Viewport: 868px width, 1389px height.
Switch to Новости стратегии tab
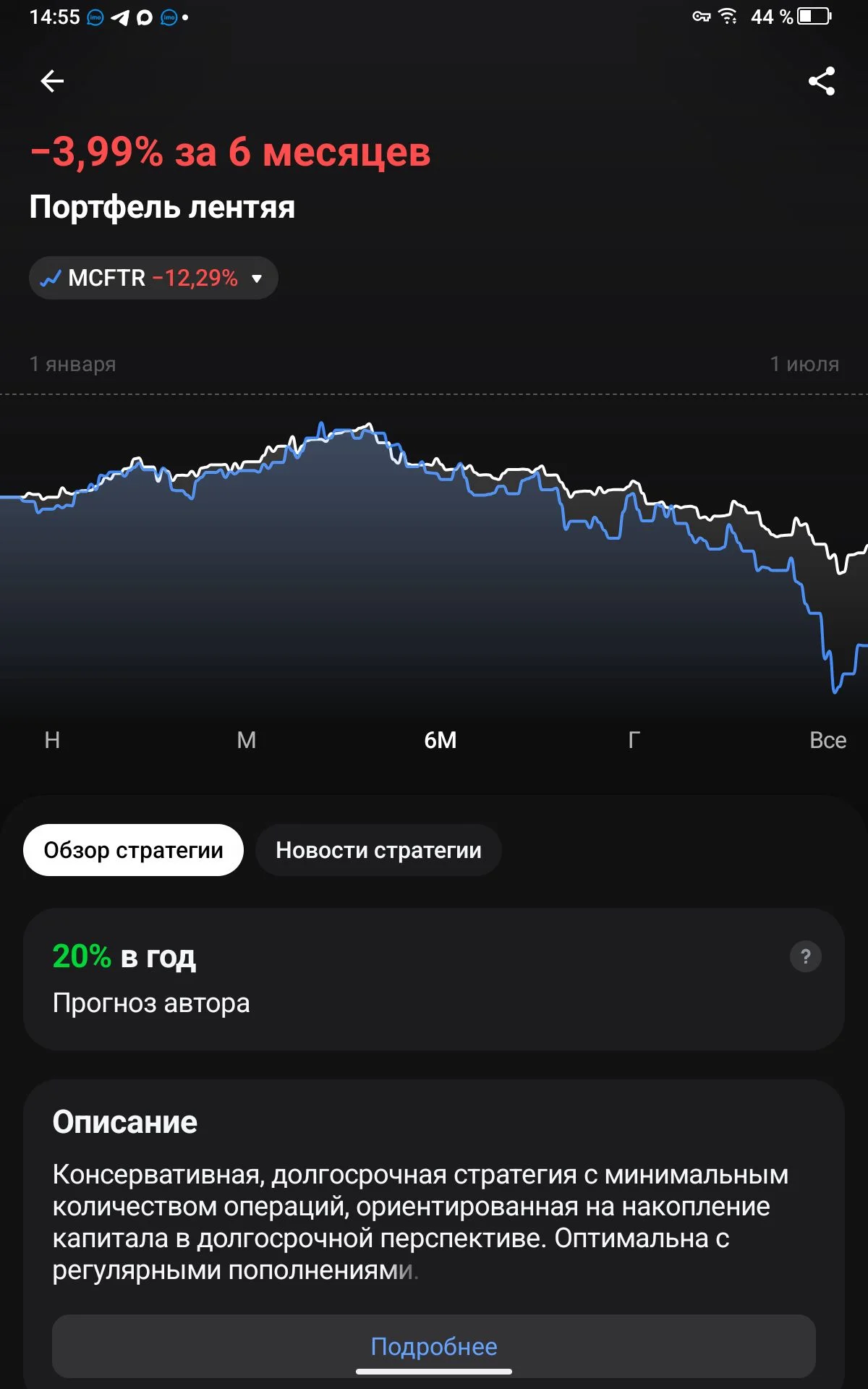[x=378, y=850]
